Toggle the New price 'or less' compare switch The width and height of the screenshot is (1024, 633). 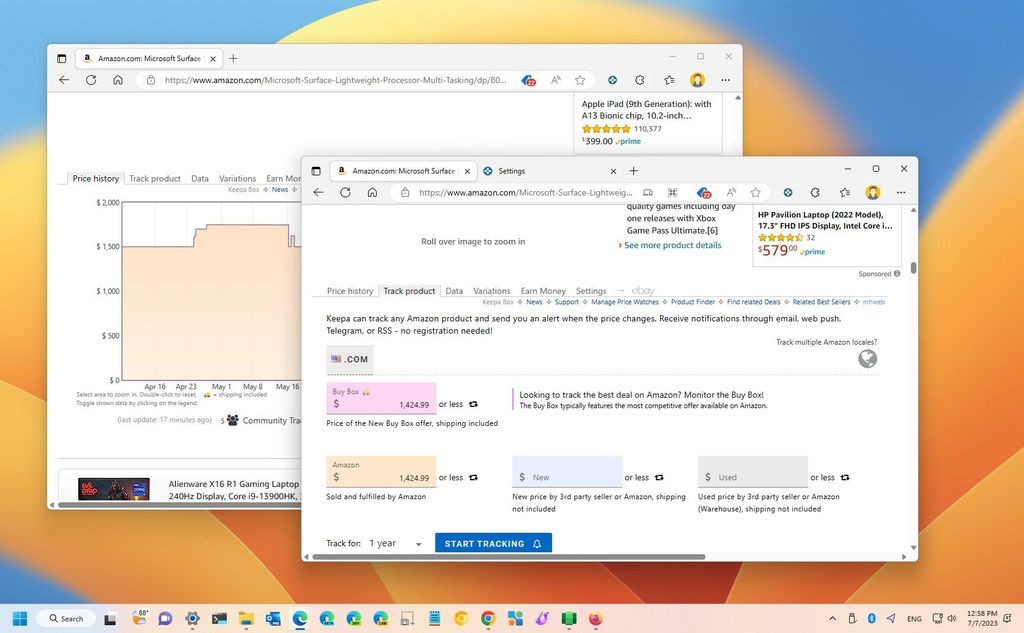coord(659,478)
